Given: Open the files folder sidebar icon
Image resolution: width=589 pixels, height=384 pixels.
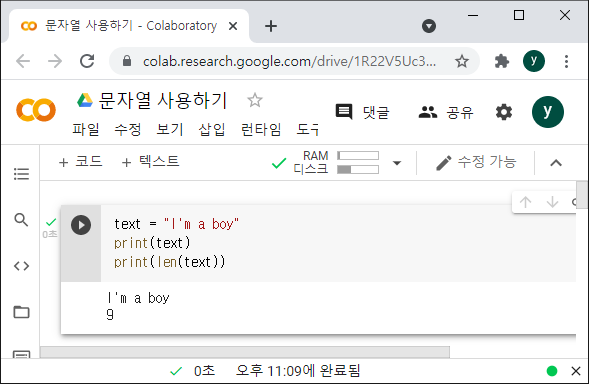Looking at the screenshot, I should point(21,312).
